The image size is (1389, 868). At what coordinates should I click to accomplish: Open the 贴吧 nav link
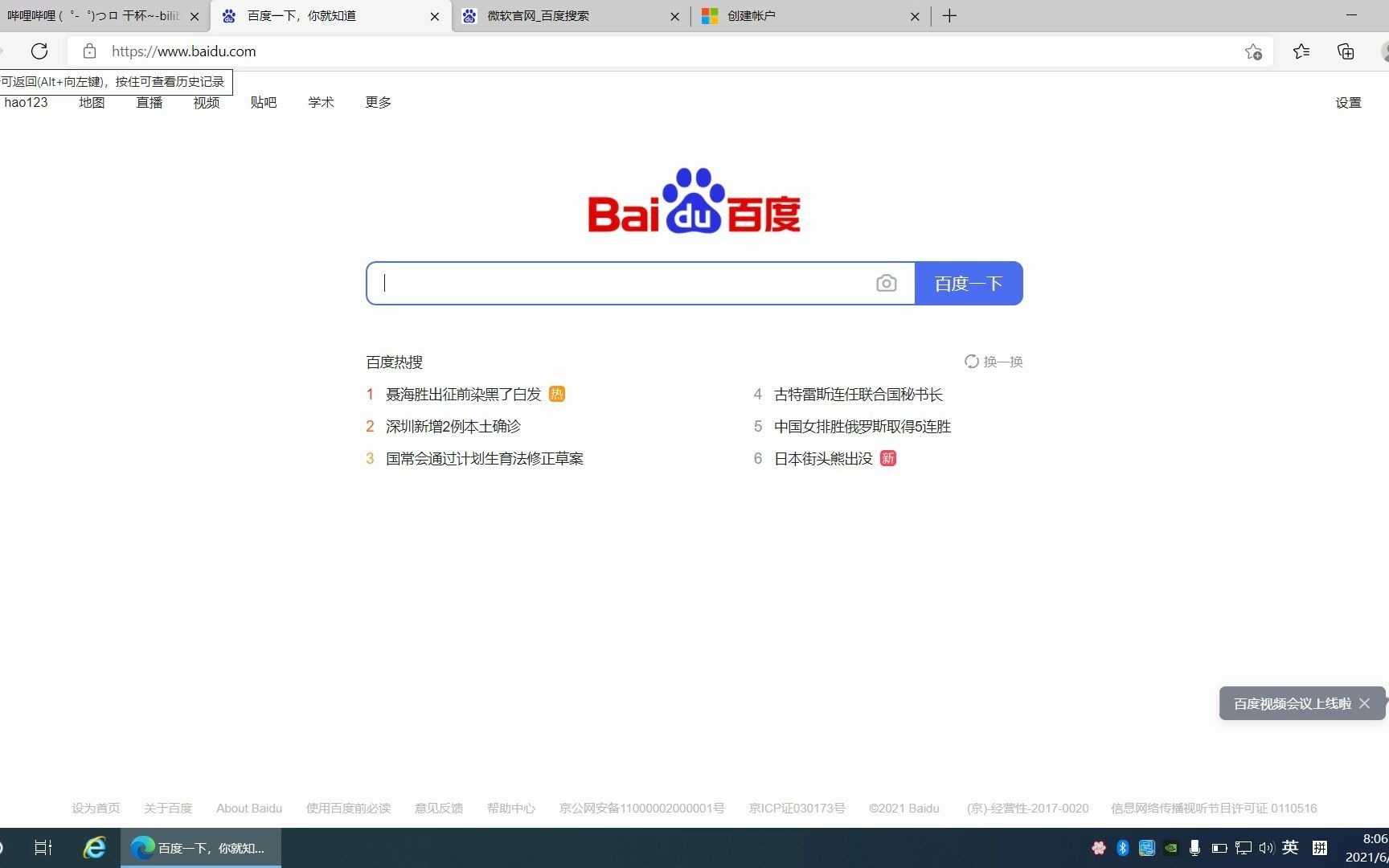pyautogui.click(x=263, y=102)
